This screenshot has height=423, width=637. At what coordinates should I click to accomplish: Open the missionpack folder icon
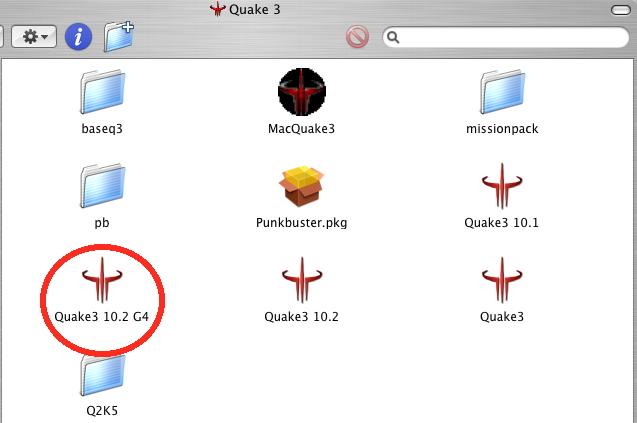pos(503,91)
